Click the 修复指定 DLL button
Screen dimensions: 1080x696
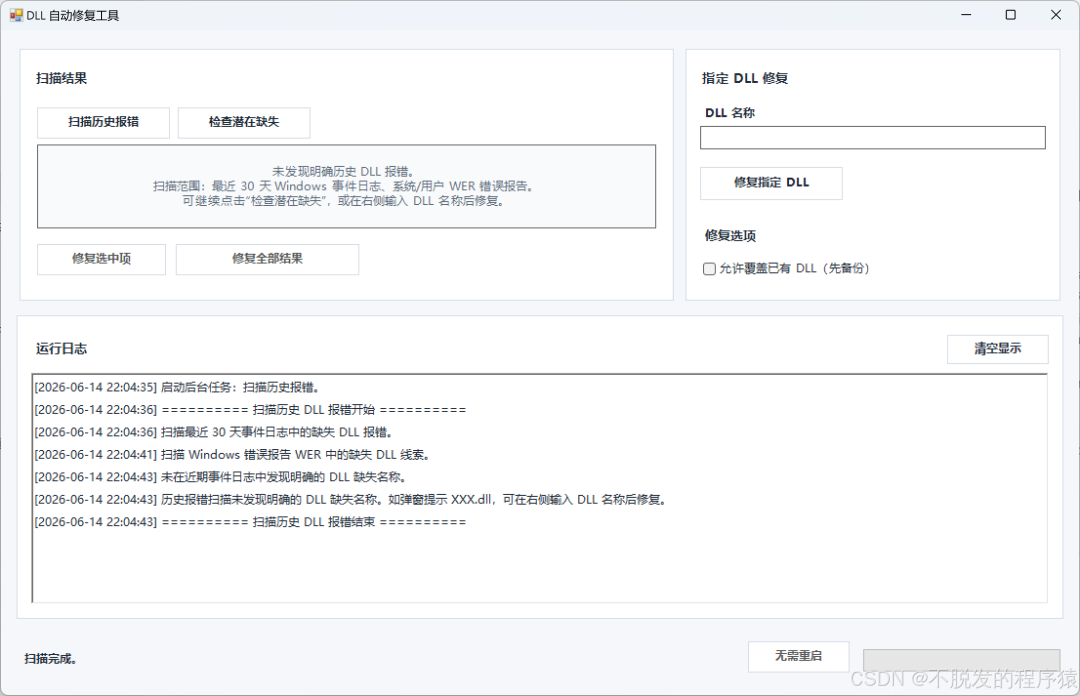(771, 183)
